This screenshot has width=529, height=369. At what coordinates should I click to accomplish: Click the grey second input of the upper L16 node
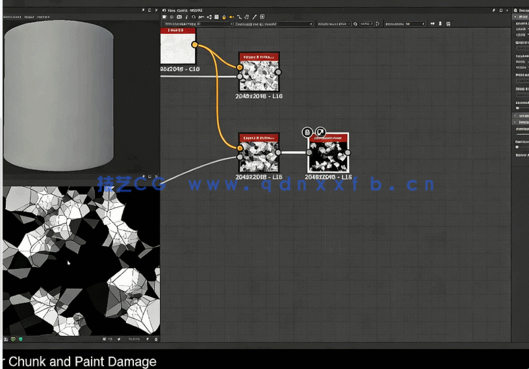click(x=240, y=77)
